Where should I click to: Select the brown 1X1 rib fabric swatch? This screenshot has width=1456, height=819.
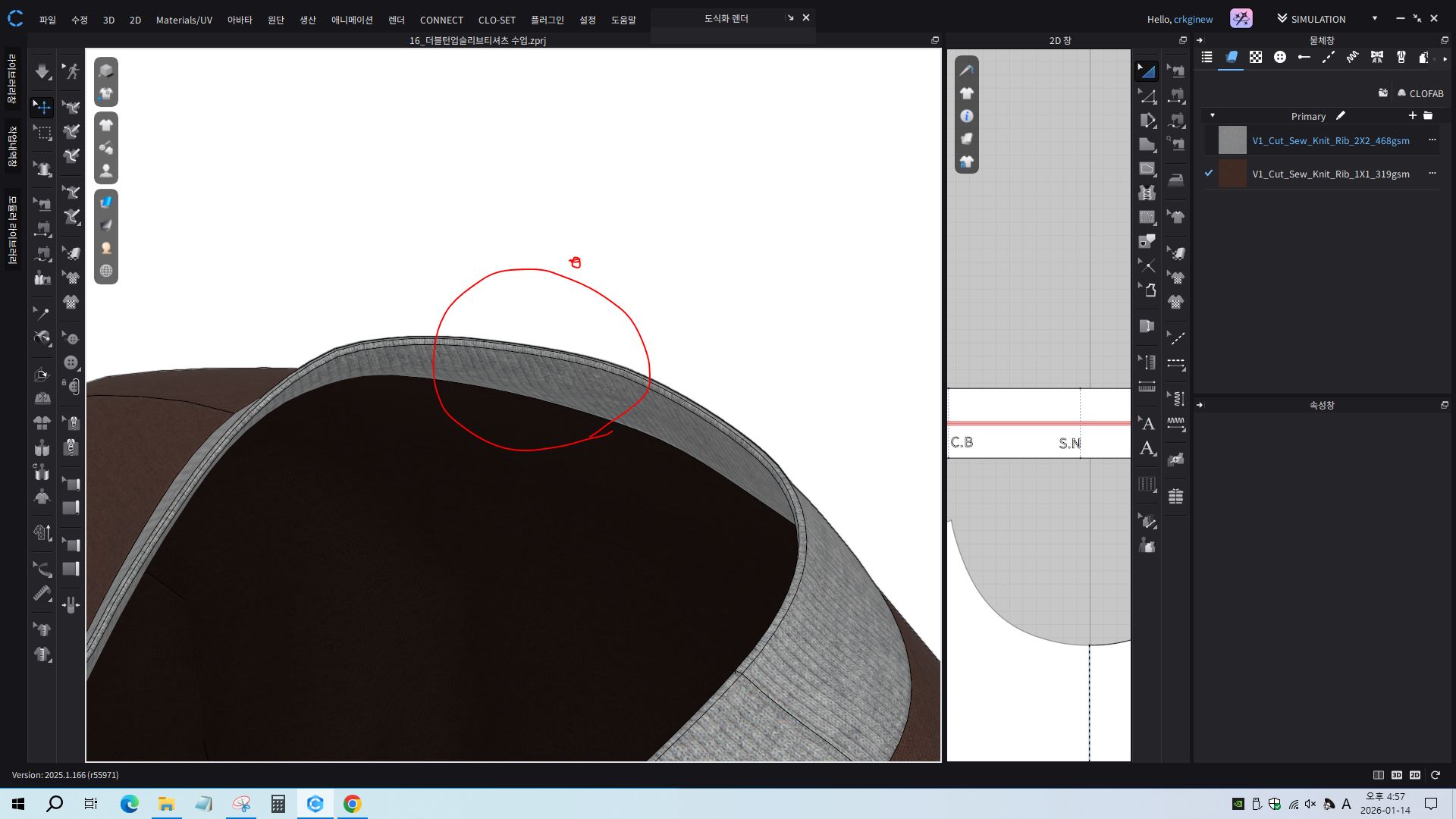pyautogui.click(x=1232, y=174)
